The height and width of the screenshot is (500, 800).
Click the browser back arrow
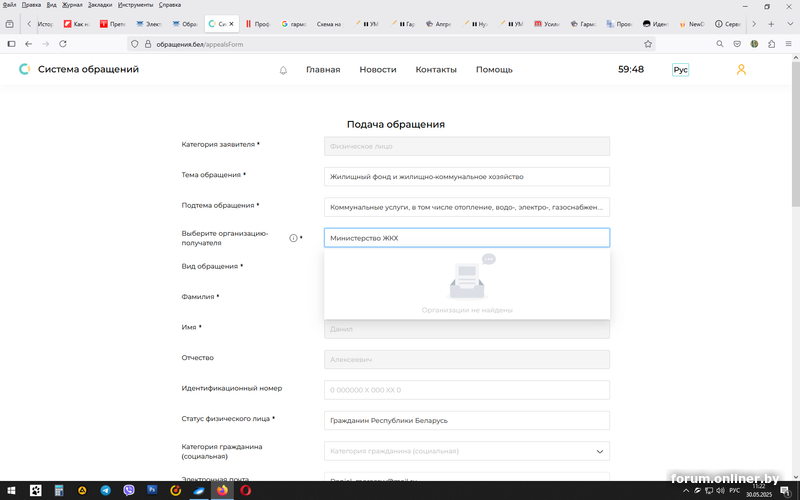click(x=28, y=44)
